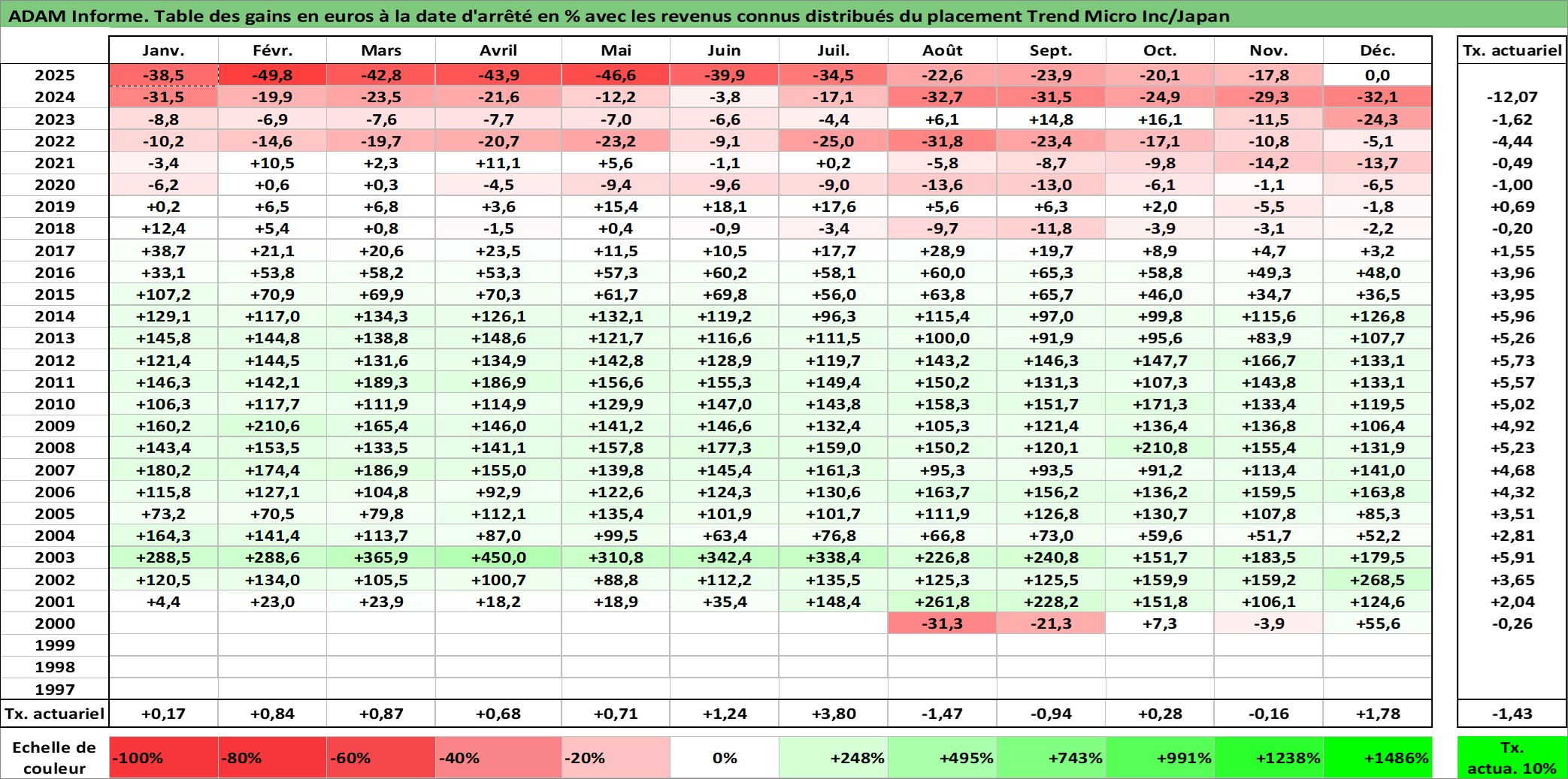The image size is (1568, 779).
Task: Select the 0,0 cell in December 2025
Action: click(1378, 75)
